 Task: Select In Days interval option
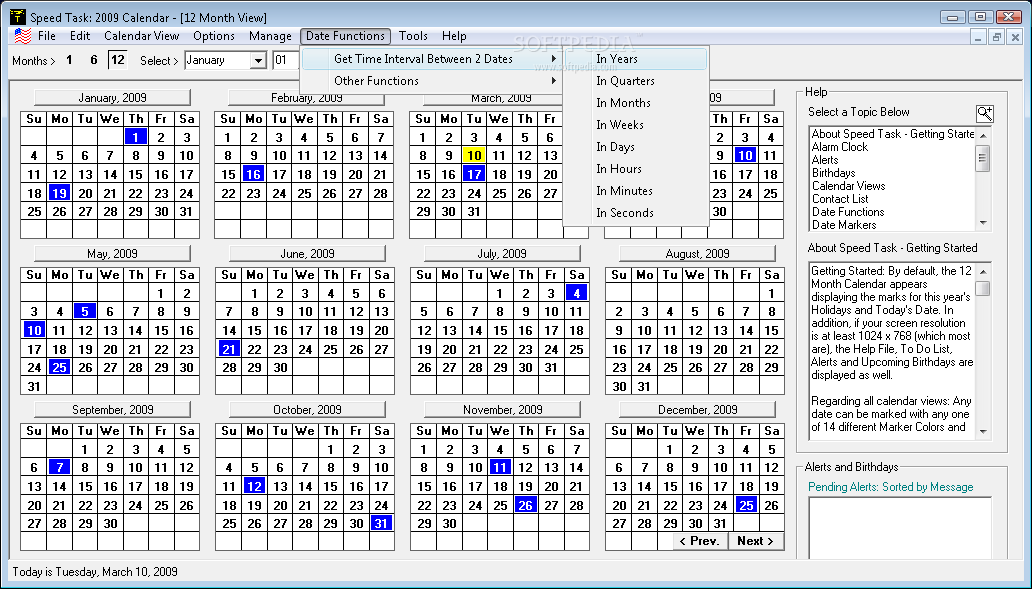(636, 147)
